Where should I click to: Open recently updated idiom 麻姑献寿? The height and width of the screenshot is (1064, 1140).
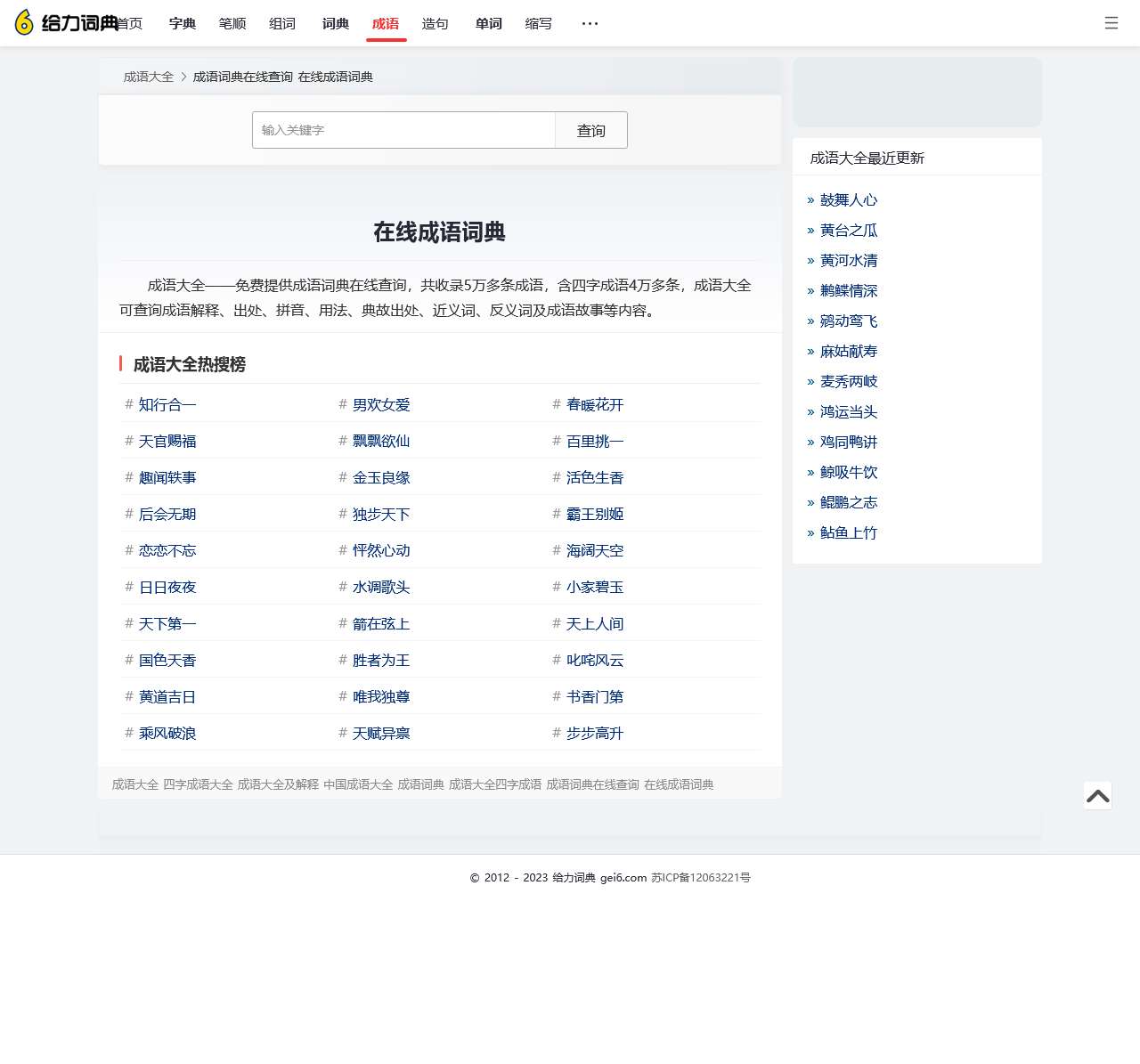849,351
